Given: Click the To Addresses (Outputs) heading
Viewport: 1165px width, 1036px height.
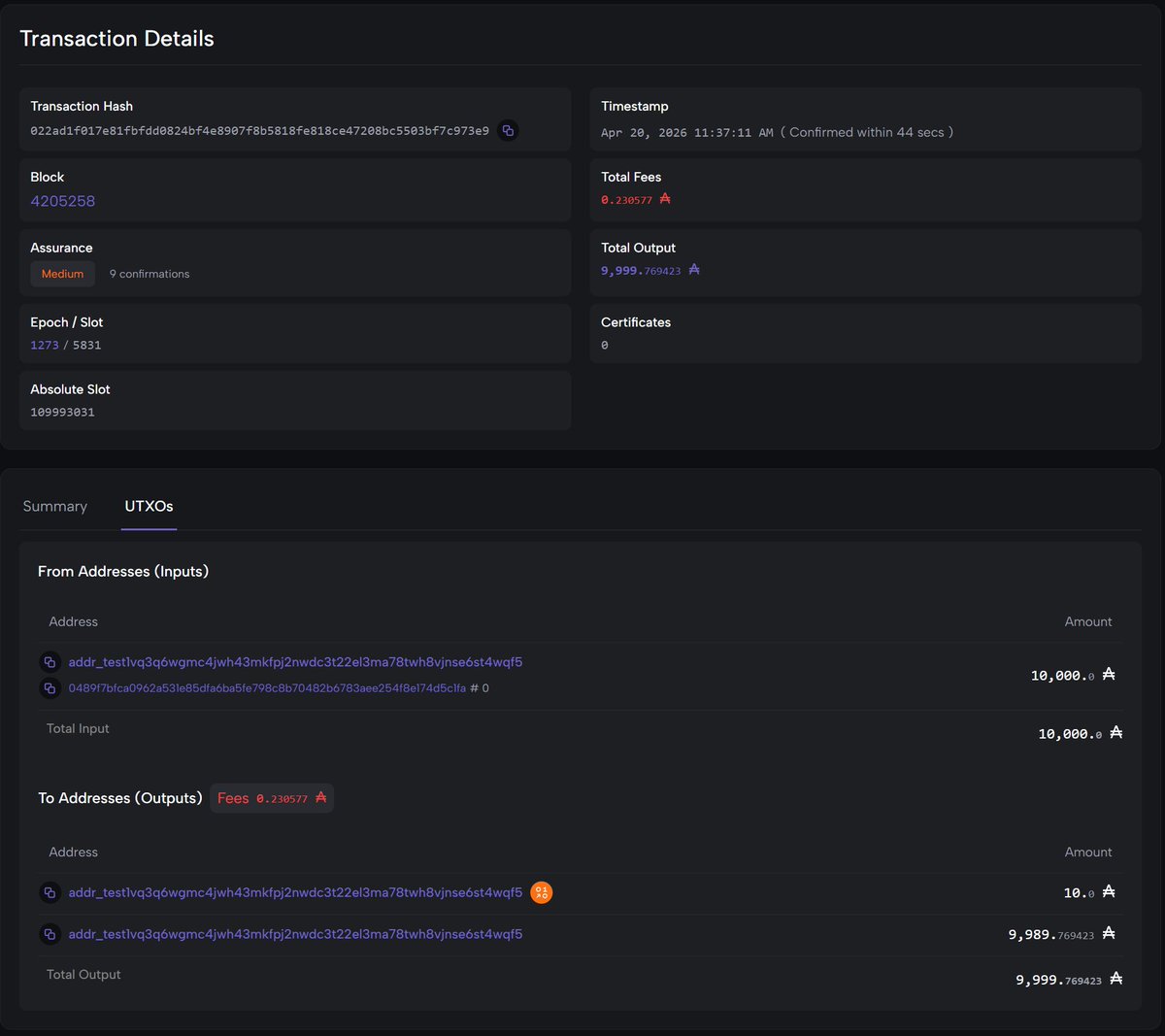Looking at the screenshot, I should pos(120,798).
